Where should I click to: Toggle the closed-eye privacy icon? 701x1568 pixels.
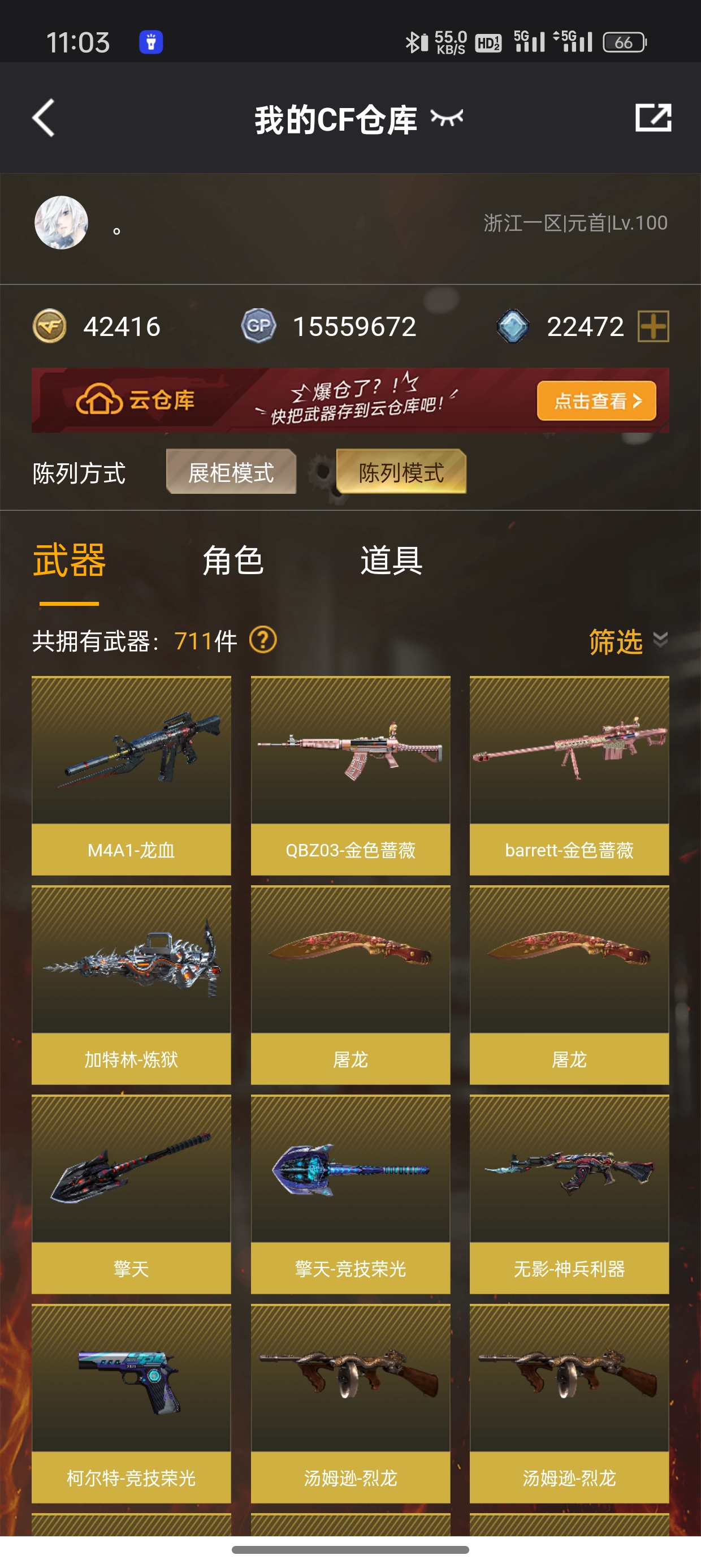(x=447, y=118)
